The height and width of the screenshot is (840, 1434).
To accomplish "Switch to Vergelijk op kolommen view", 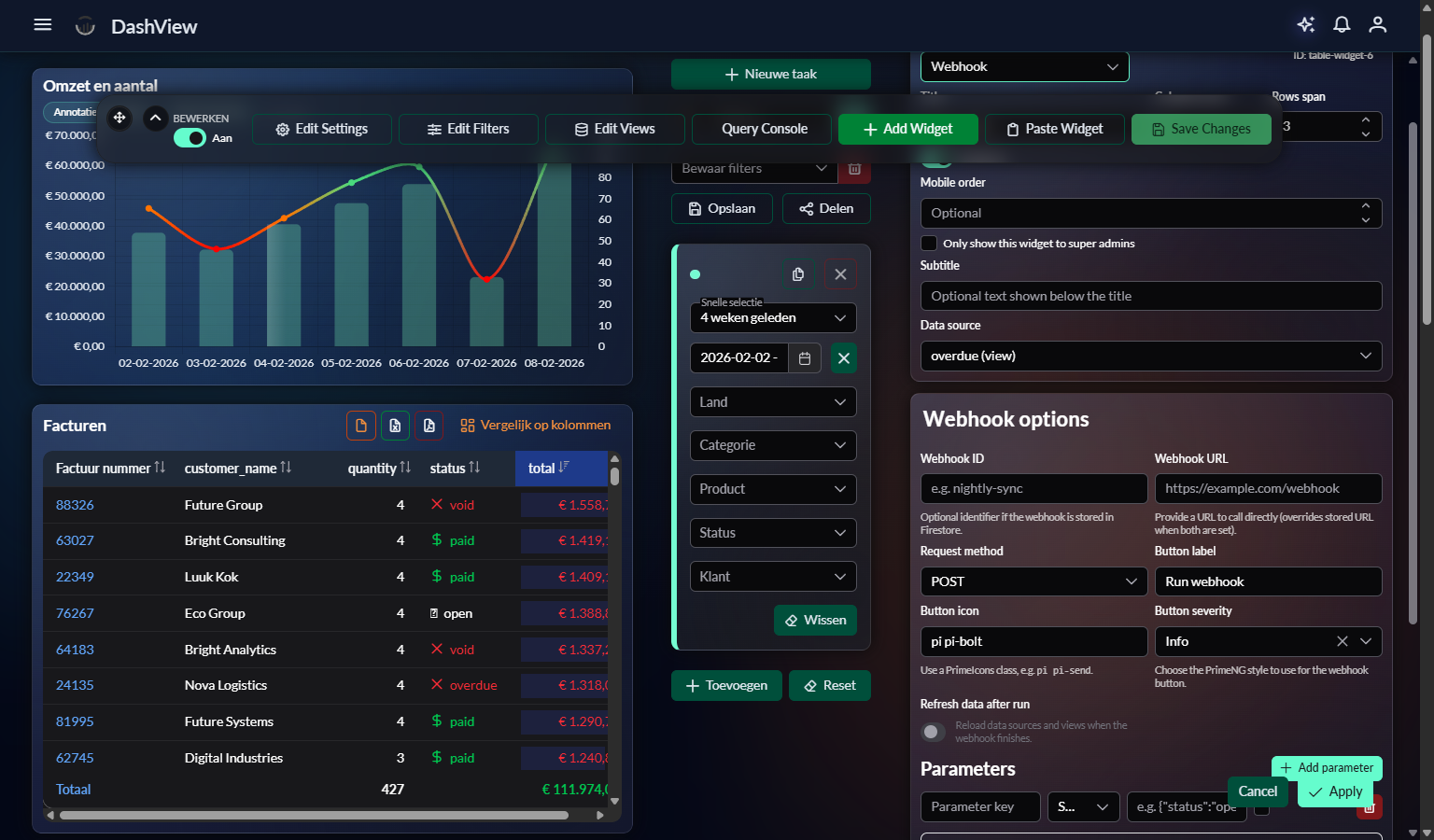I will (x=535, y=425).
